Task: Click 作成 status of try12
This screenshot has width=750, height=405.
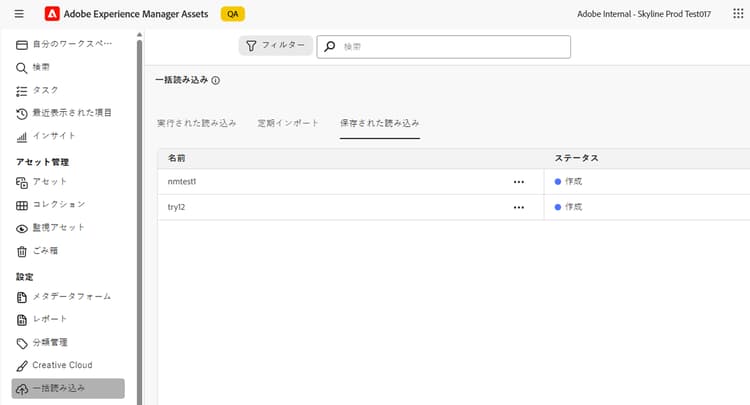Action: click(x=568, y=207)
